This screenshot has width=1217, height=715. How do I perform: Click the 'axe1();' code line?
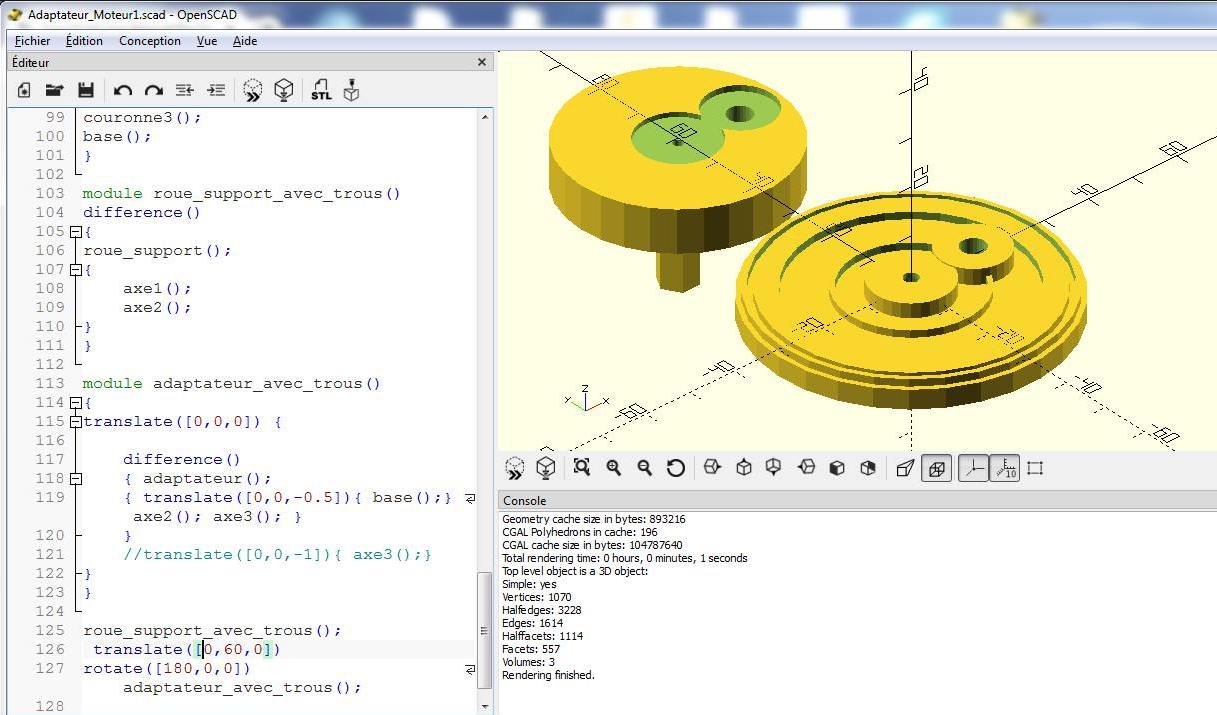(x=157, y=289)
